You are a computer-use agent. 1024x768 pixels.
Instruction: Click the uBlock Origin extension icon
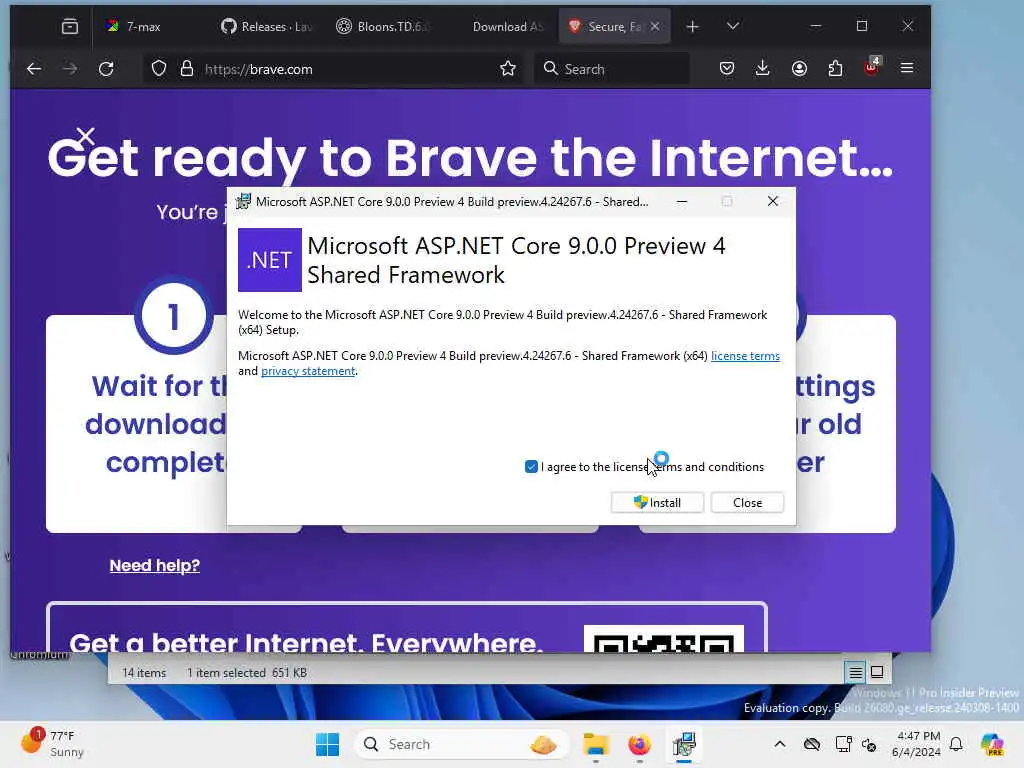coord(872,67)
